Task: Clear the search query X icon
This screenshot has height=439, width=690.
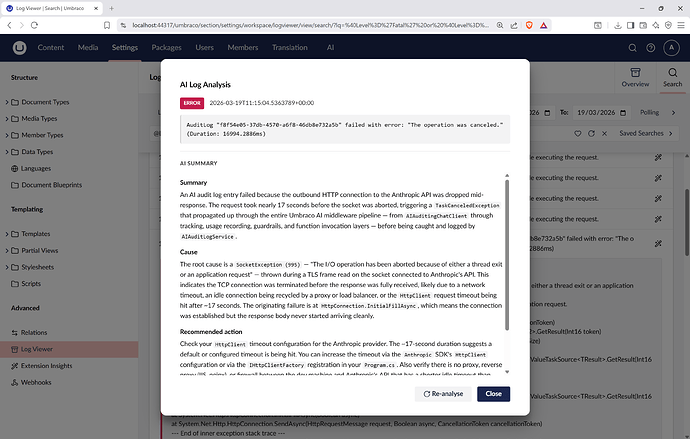Action: 605,133
